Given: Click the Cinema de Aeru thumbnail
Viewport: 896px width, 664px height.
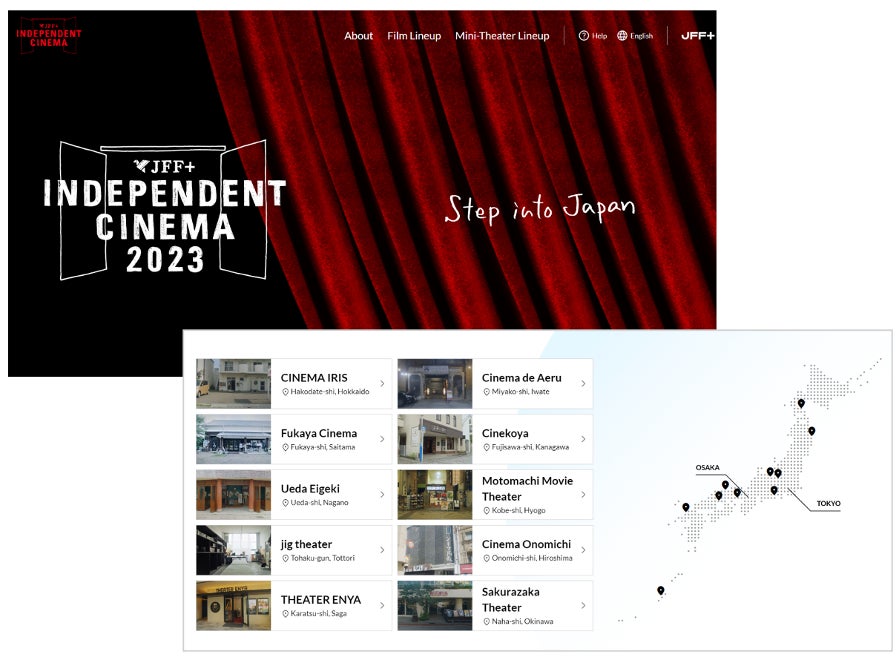Looking at the screenshot, I should [x=435, y=383].
